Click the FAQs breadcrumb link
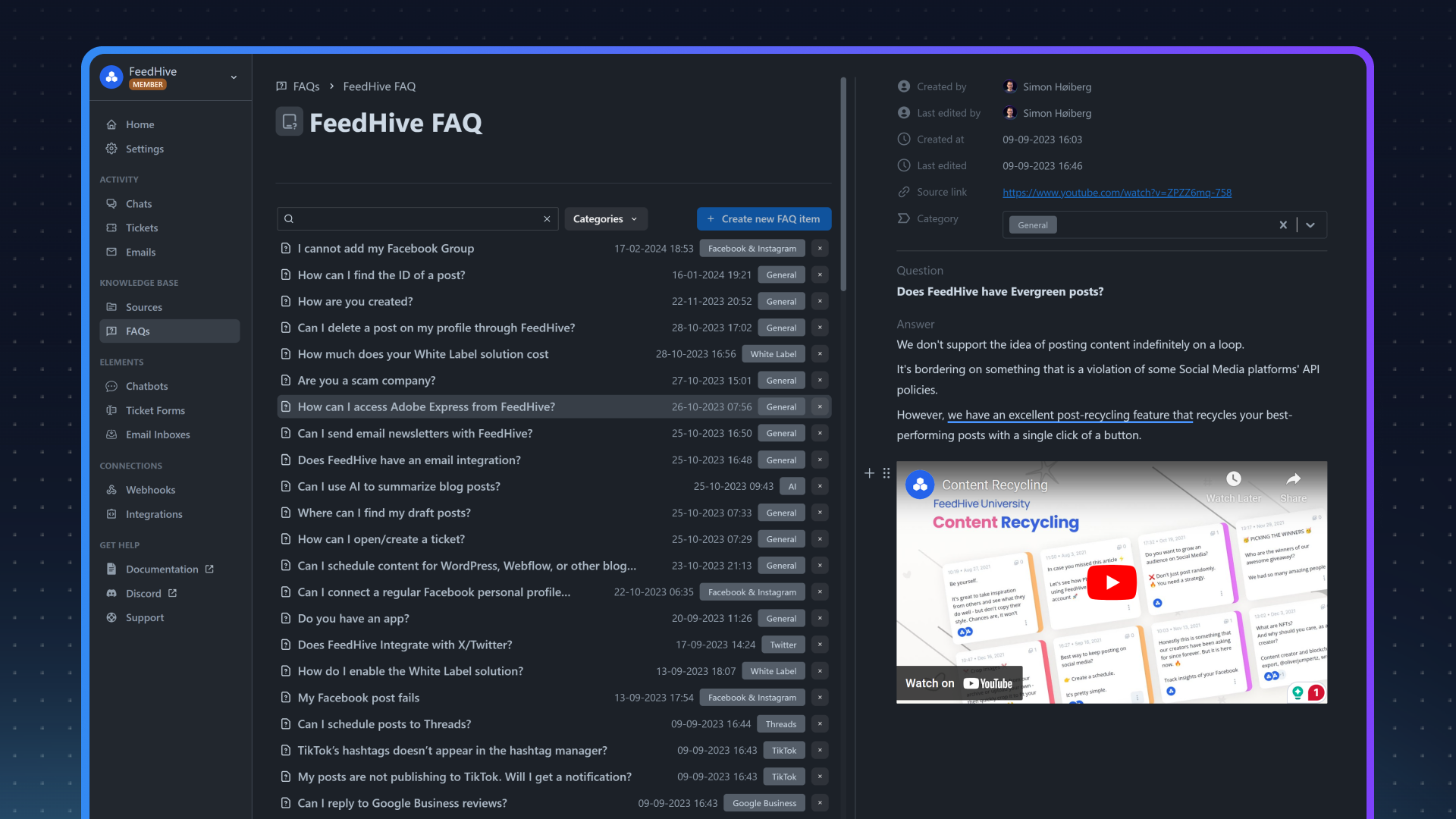The height and width of the screenshot is (819, 1456). [x=306, y=86]
